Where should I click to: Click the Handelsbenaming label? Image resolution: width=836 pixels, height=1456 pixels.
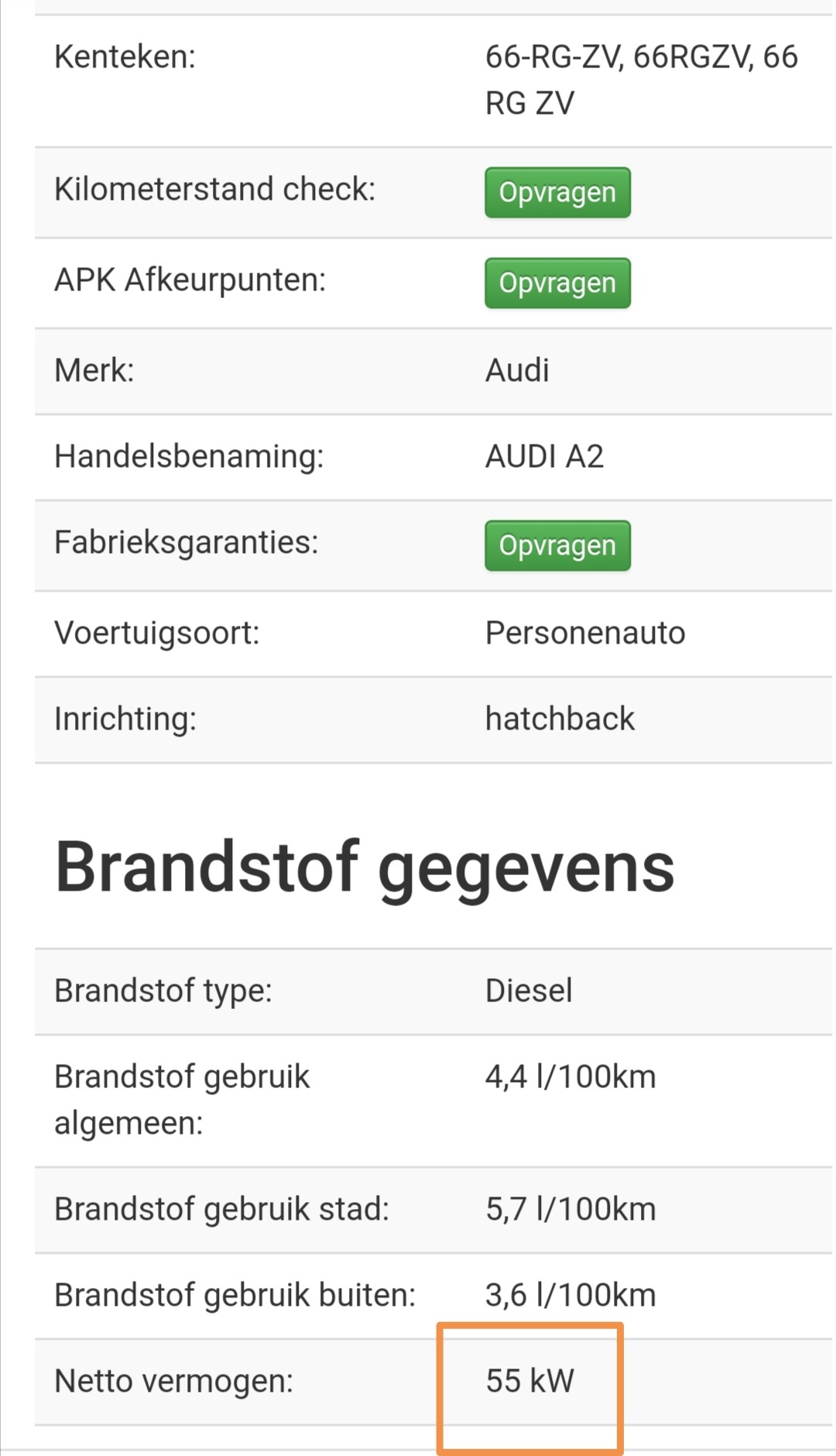[x=189, y=456]
